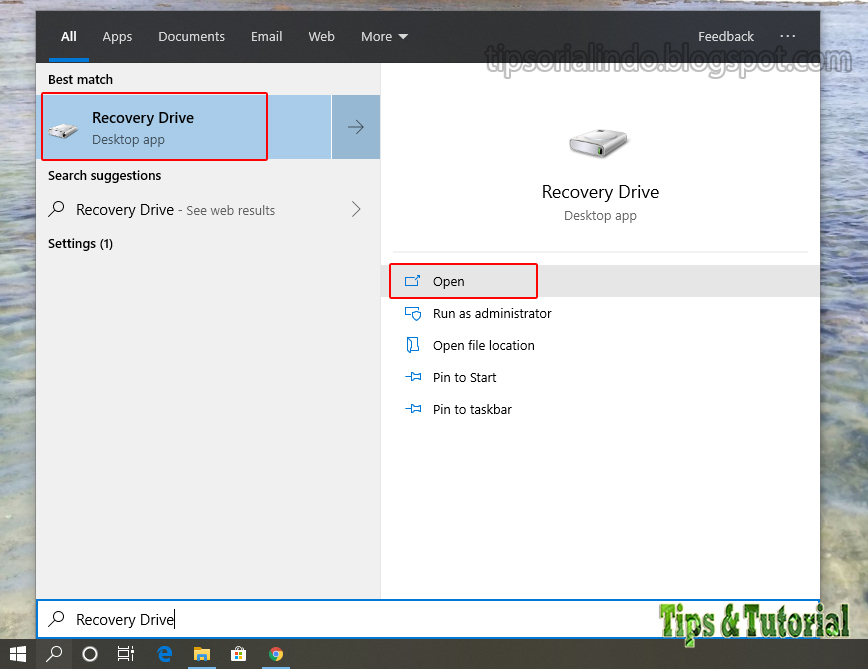Click the ellipsis menu near Feedback
The width and height of the screenshot is (868, 669).
(x=788, y=36)
